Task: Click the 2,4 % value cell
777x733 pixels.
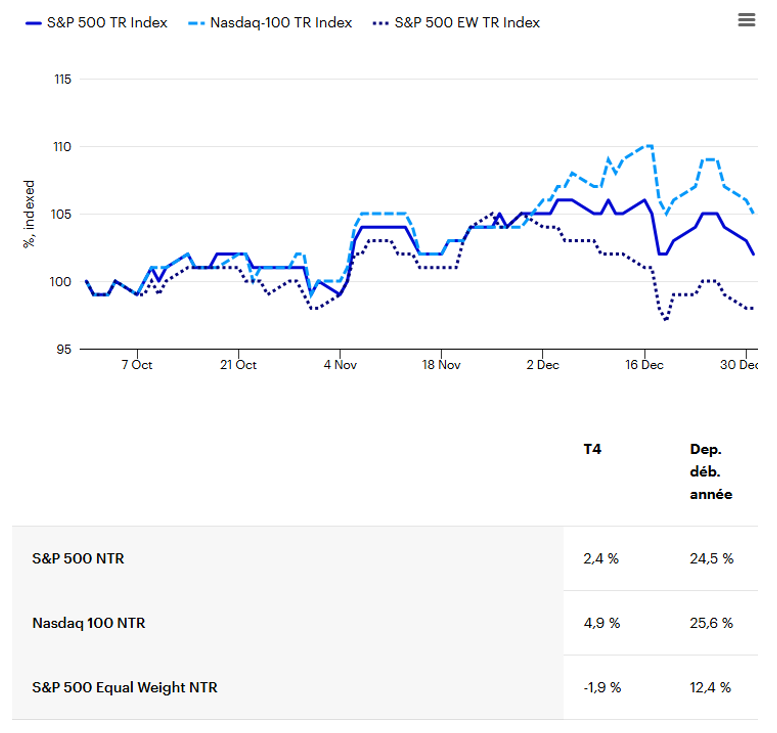Action: pyautogui.click(x=601, y=559)
